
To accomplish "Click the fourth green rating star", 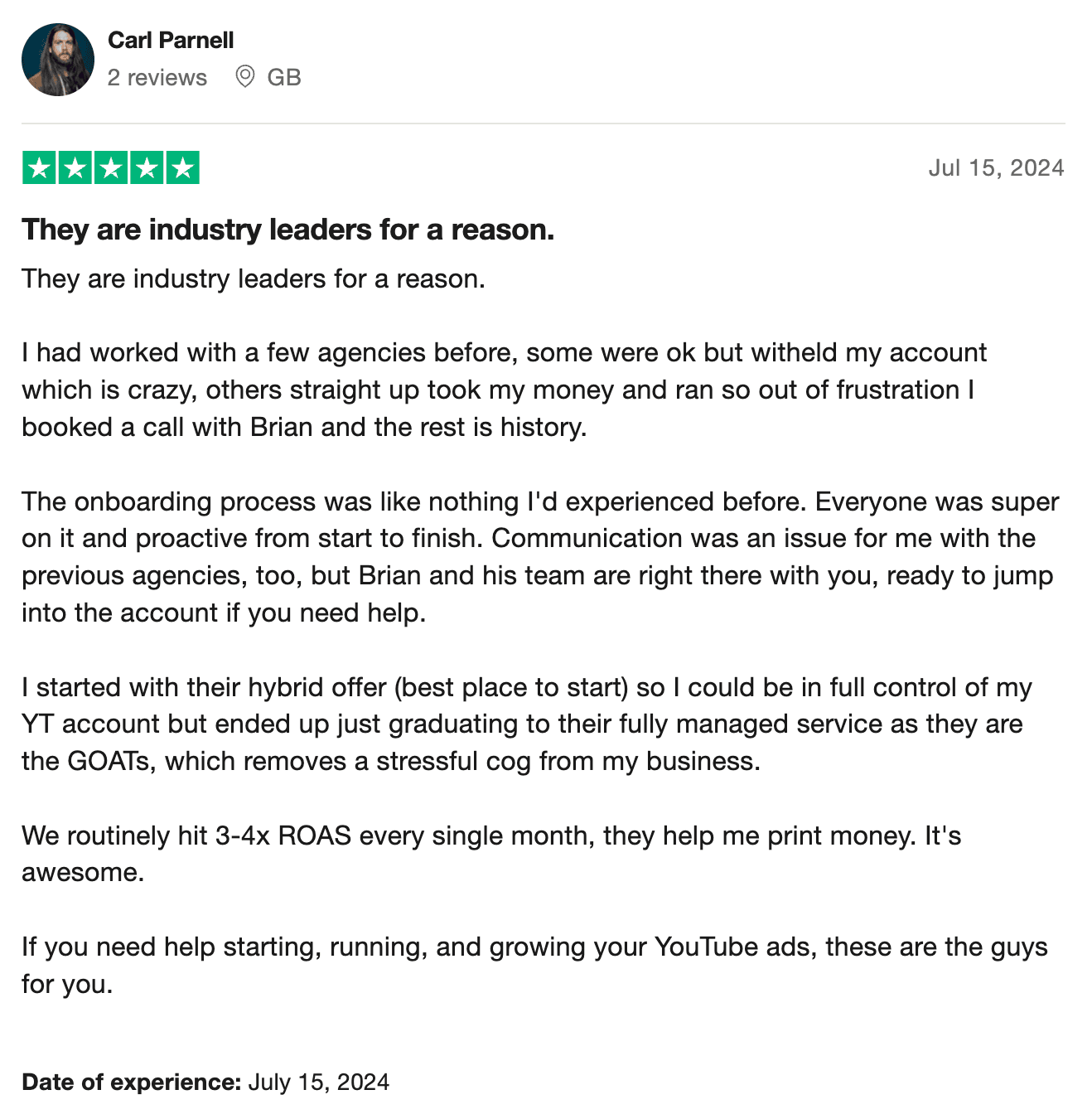I will (x=147, y=168).
